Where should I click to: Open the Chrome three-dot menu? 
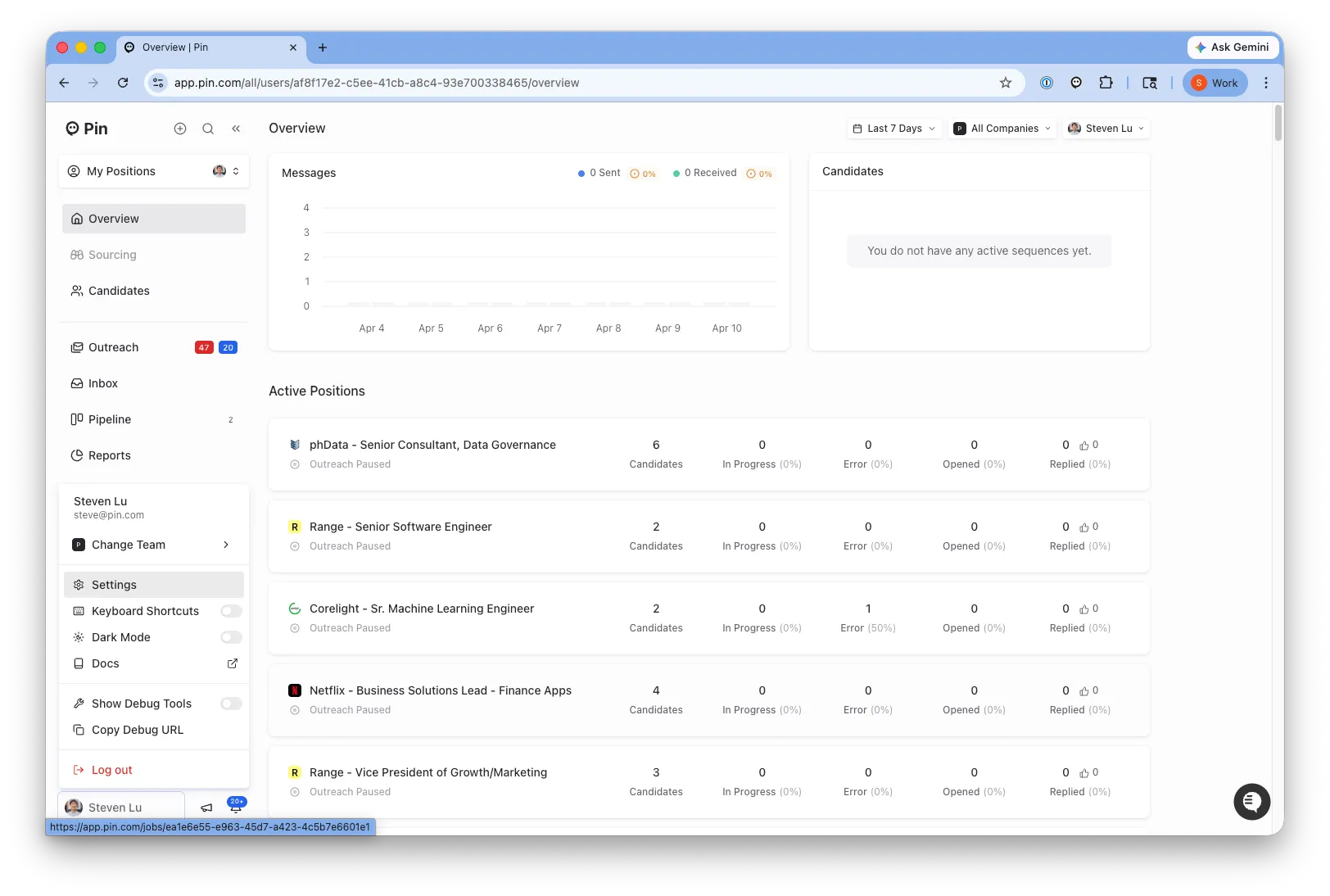coord(1266,83)
